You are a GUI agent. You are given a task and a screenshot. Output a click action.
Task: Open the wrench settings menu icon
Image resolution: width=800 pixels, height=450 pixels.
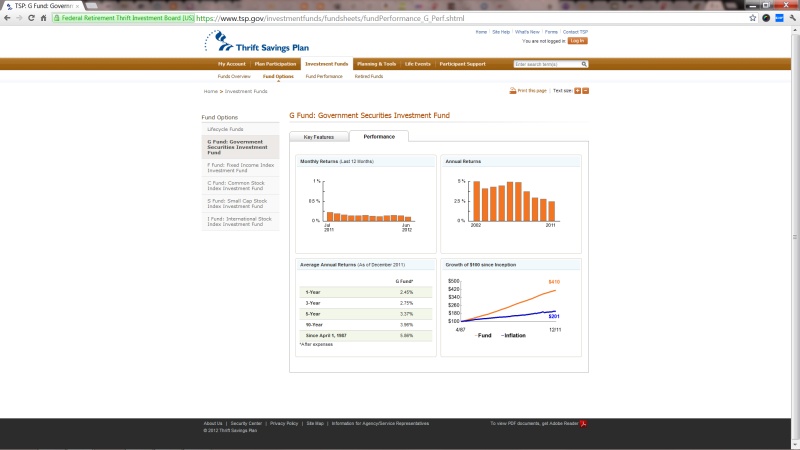tap(792, 18)
